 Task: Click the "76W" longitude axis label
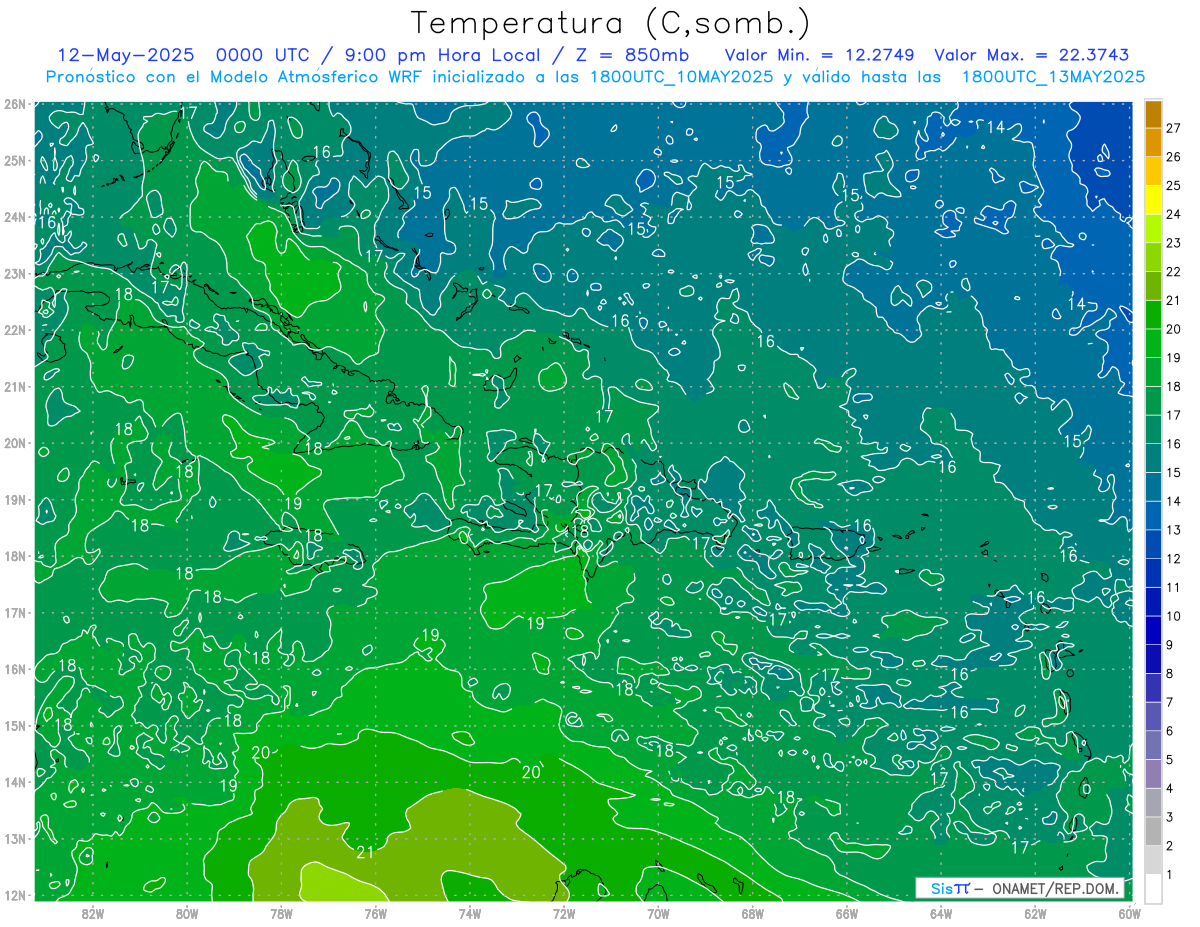coord(375,913)
